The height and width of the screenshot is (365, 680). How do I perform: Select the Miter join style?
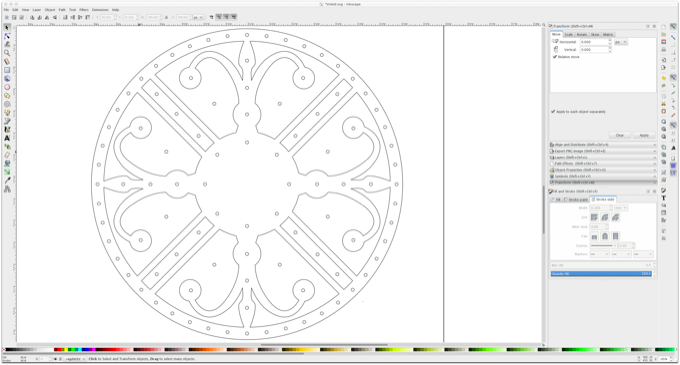[x=594, y=217]
